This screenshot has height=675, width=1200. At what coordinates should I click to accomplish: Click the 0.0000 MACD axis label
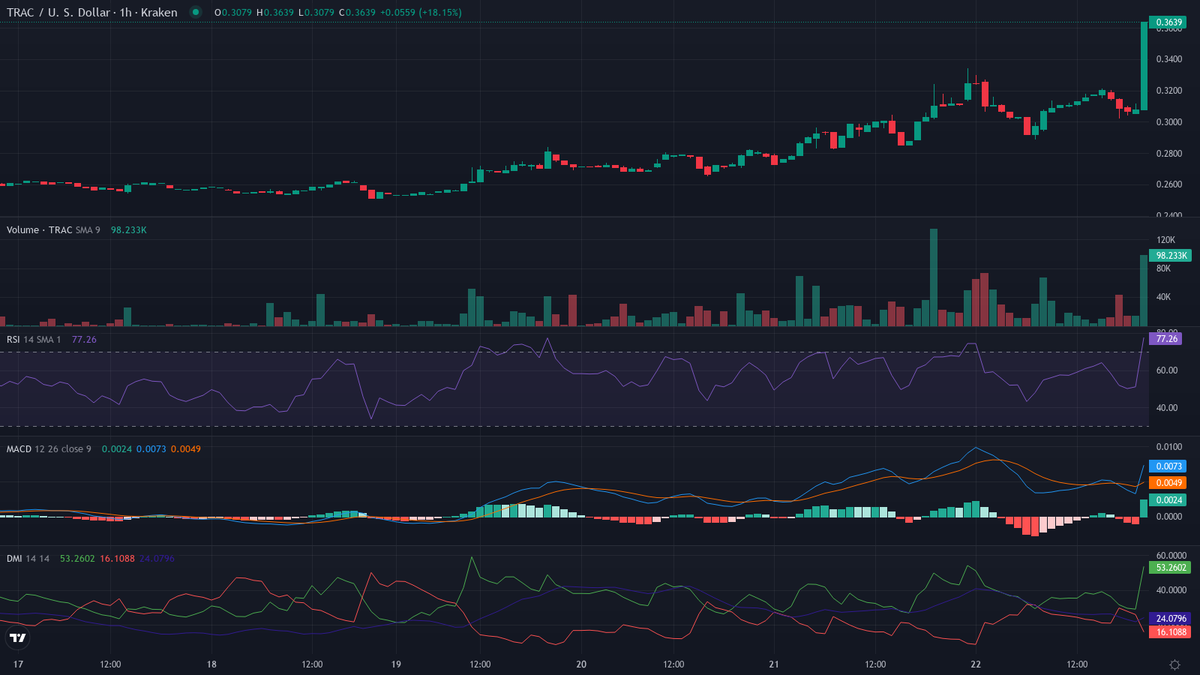[x=1168, y=516]
